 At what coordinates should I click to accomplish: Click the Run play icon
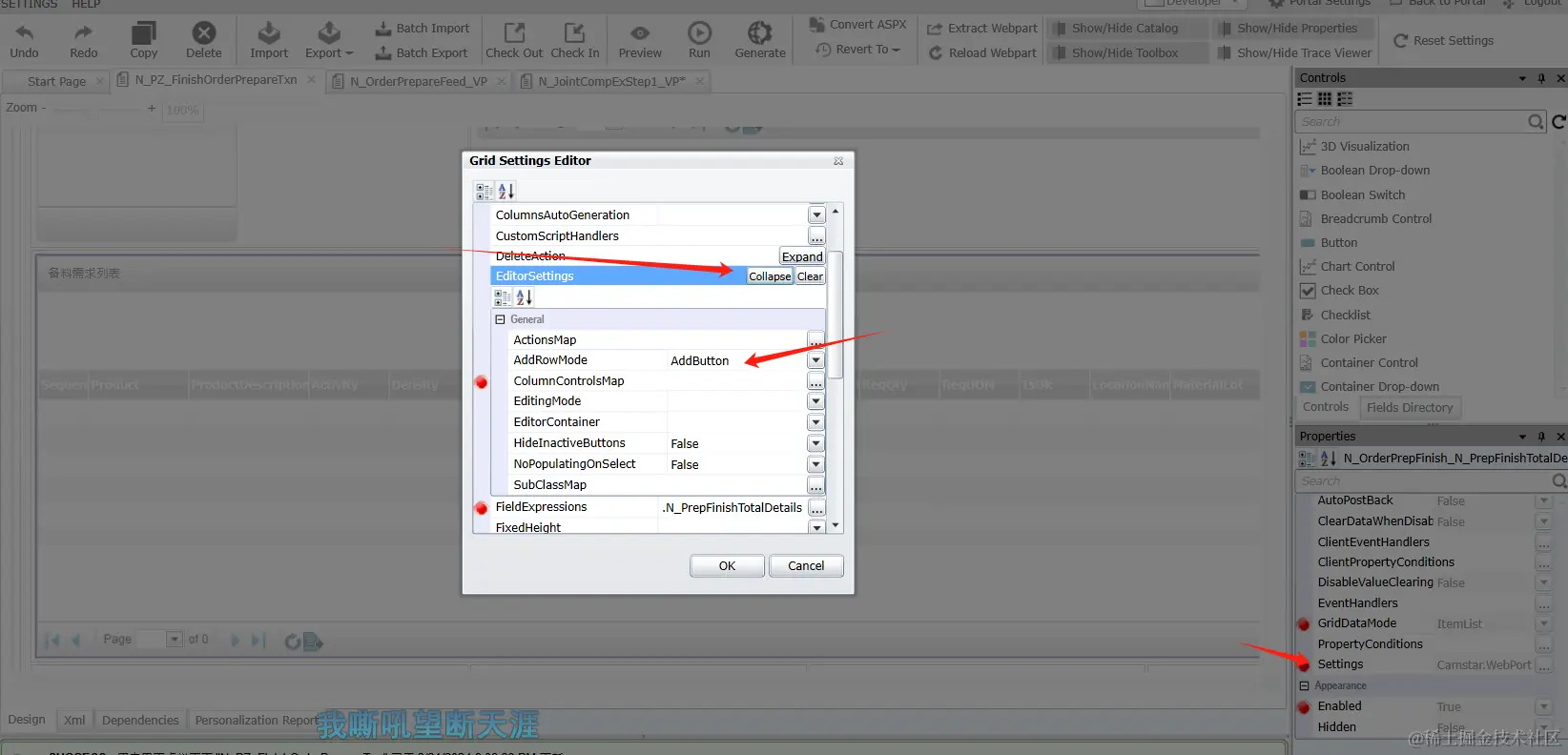[x=699, y=33]
